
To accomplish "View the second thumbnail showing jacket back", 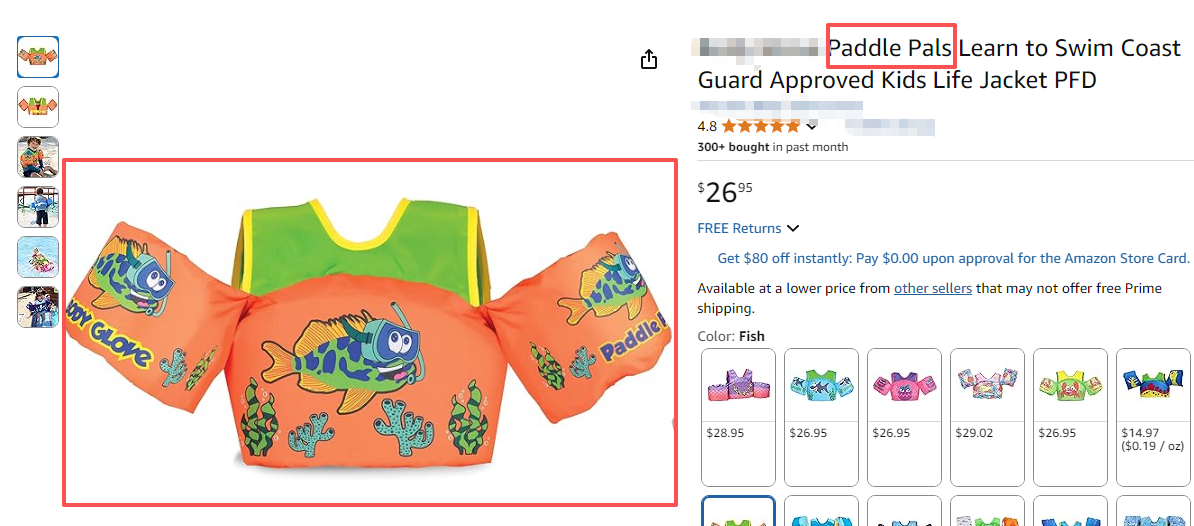I will point(38,107).
